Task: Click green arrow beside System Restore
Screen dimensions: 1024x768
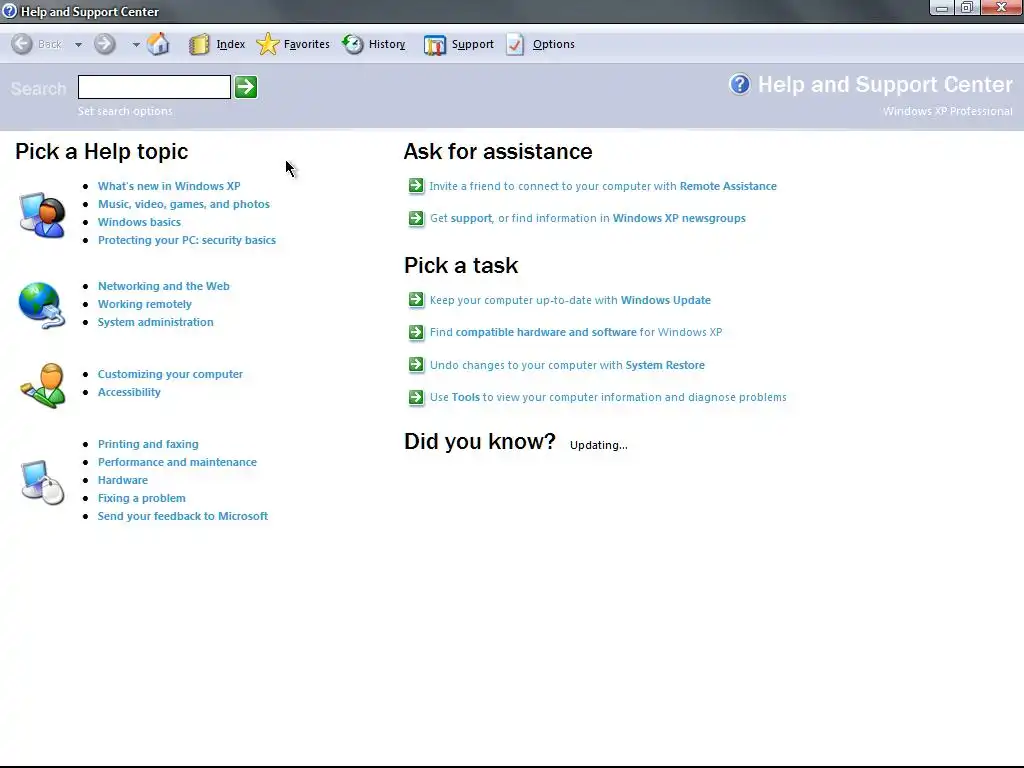Action: pos(416,364)
